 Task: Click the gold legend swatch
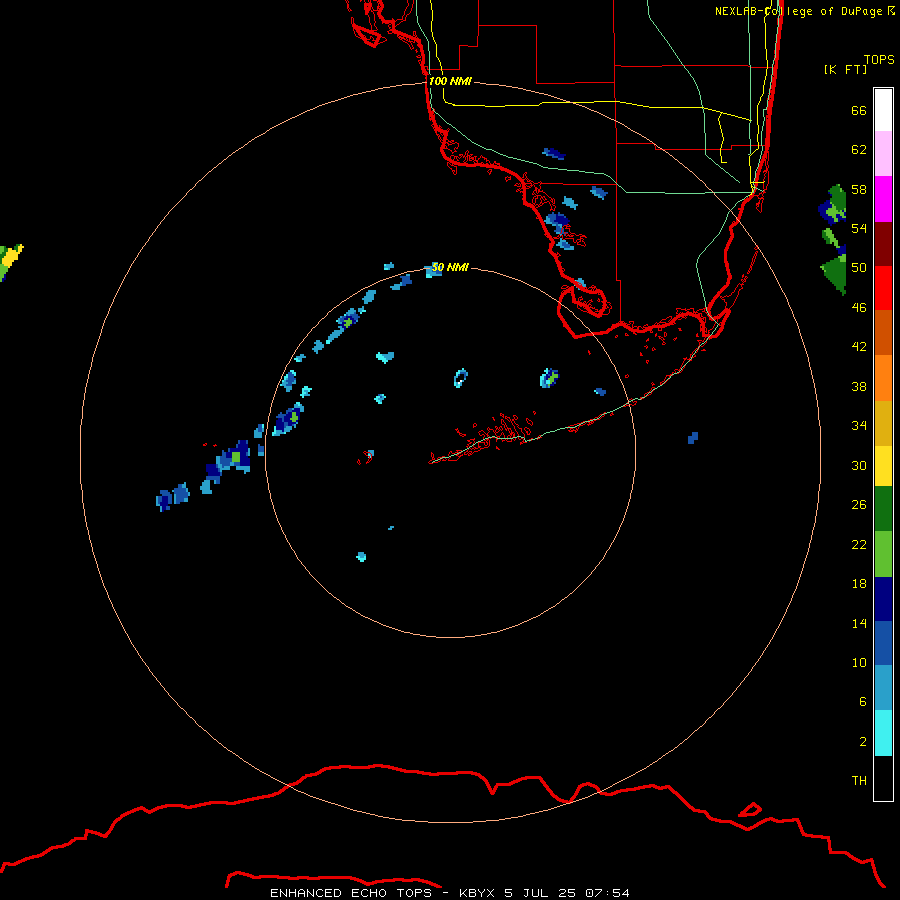point(883,423)
